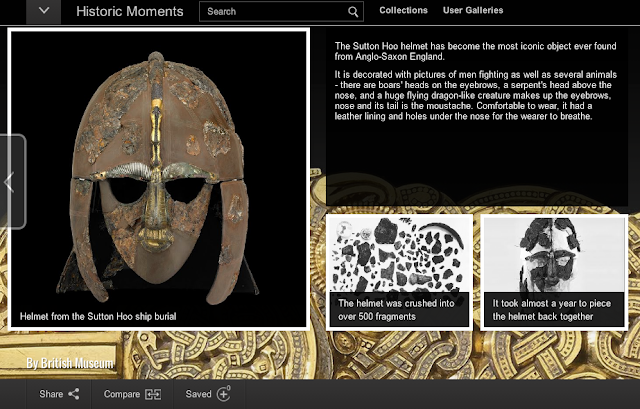Click the plus circle Saved icon

point(223,394)
